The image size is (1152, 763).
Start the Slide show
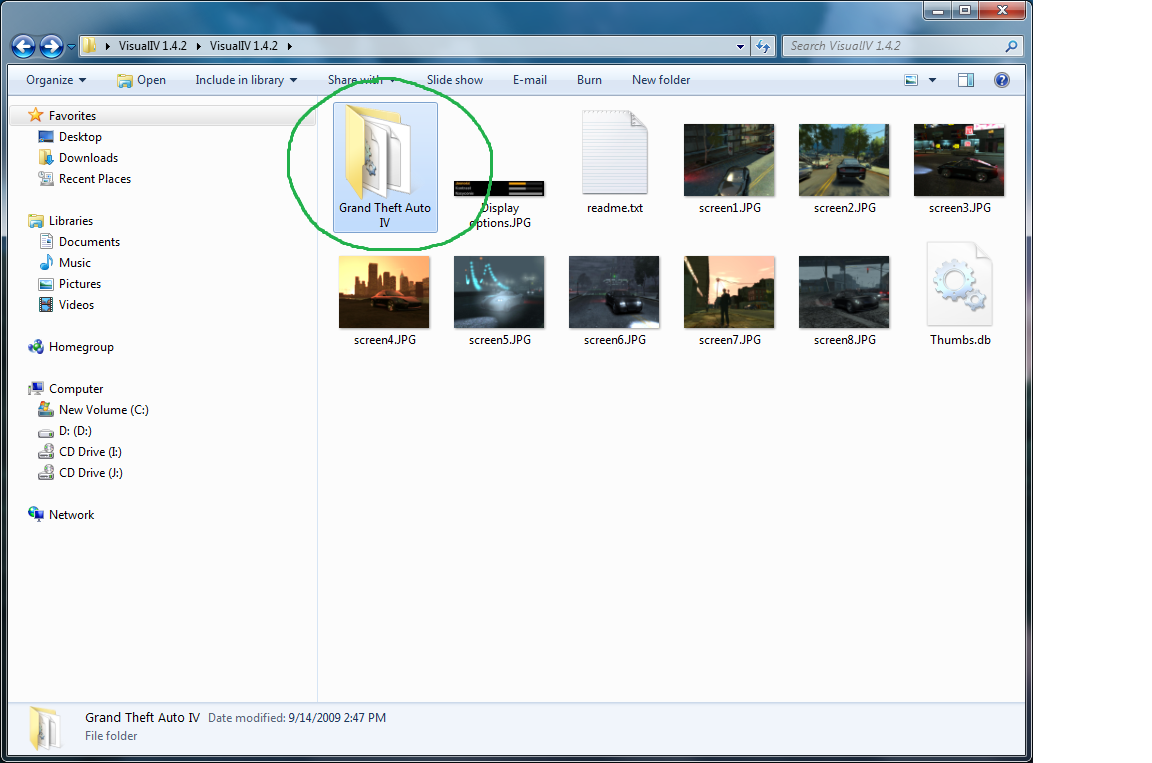(x=455, y=80)
